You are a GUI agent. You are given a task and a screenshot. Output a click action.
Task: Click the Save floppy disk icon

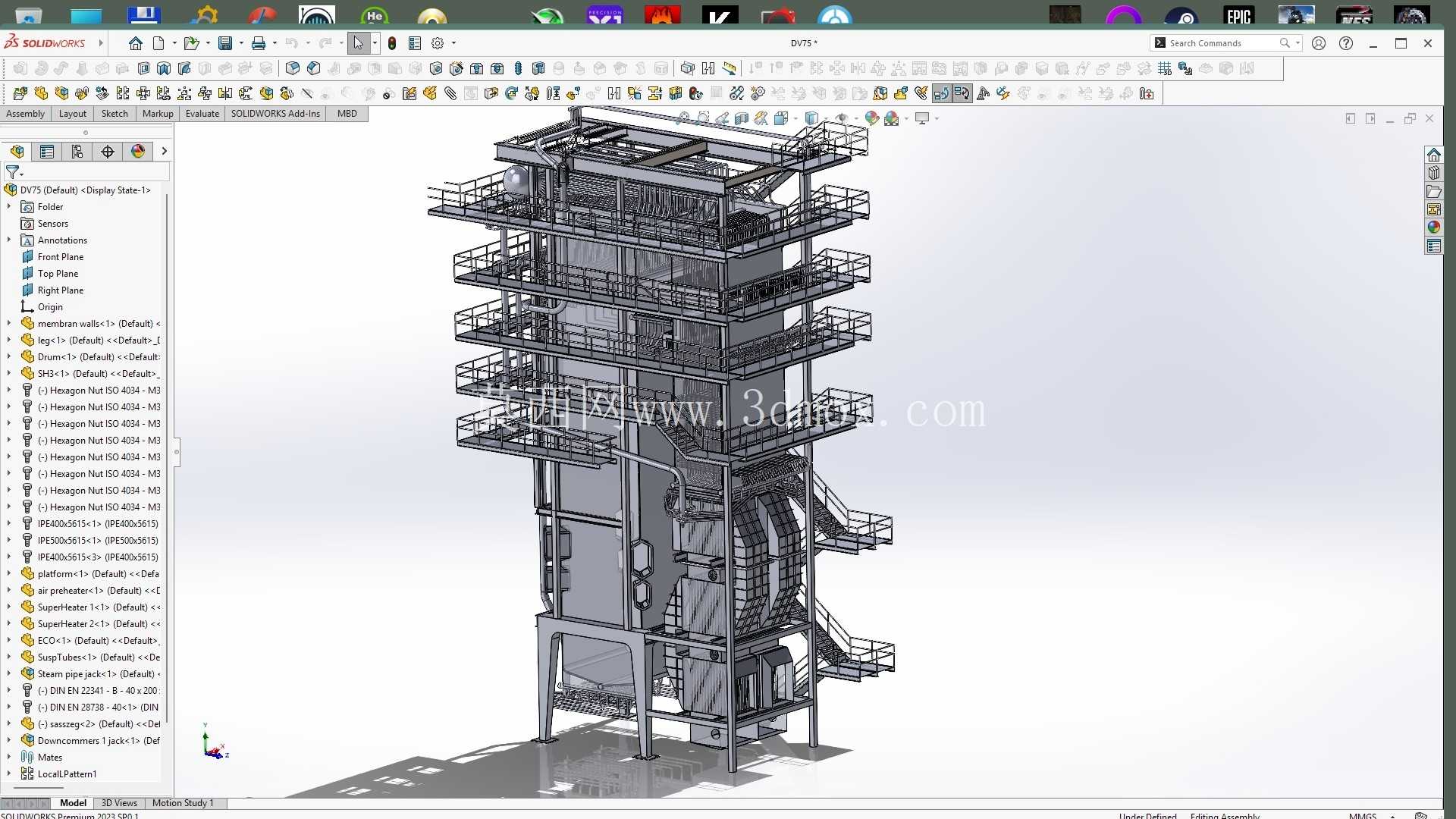point(225,43)
